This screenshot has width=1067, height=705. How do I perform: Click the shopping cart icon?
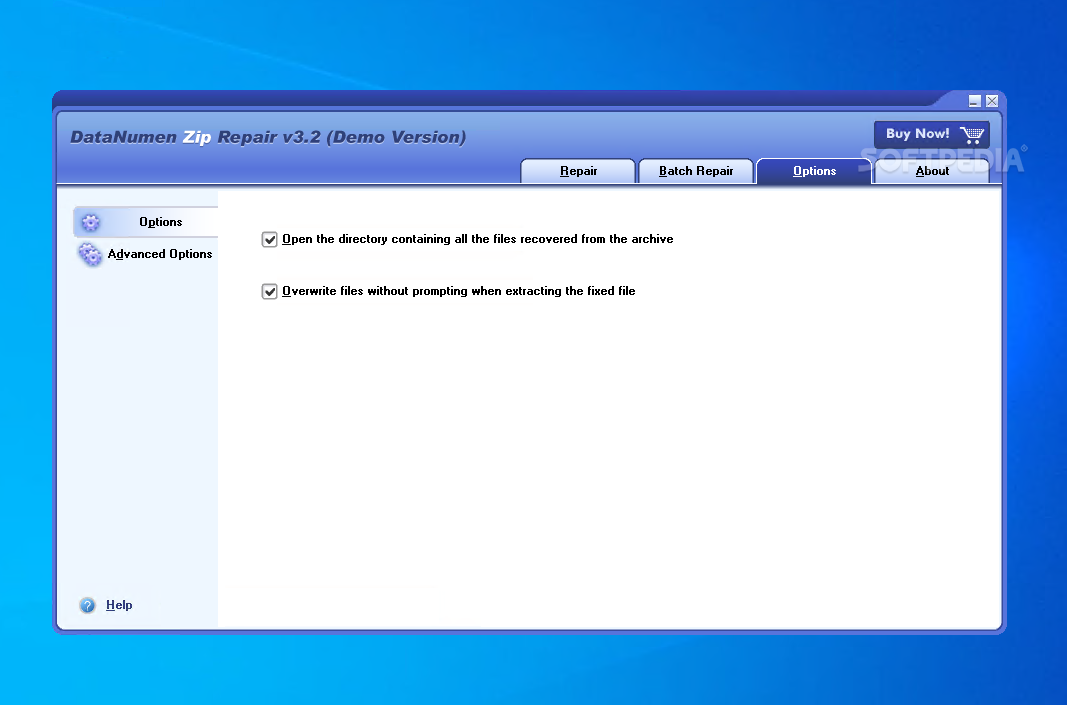click(x=972, y=134)
